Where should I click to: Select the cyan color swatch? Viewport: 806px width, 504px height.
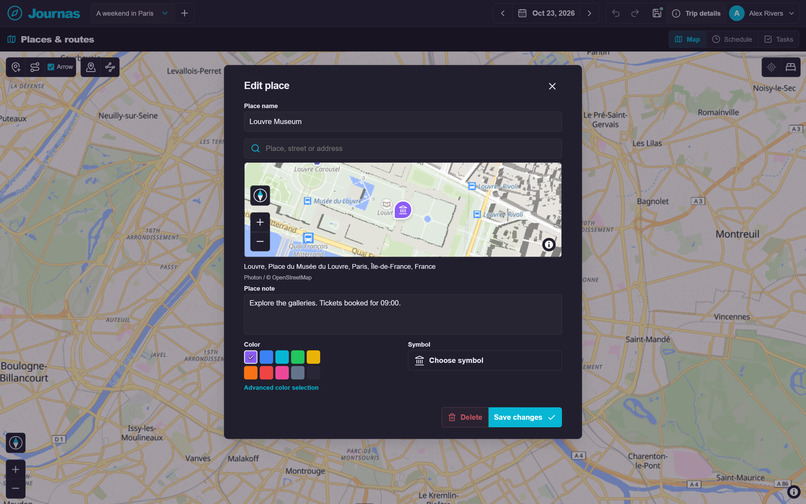pyautogui.click(x=282, y=357)
